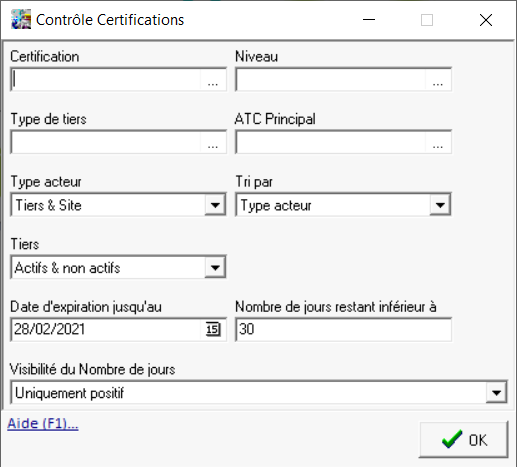This screenshot has height=467, width=517.
Task: Click the remaining days field showing 30
Action: (x=344, y=330)
